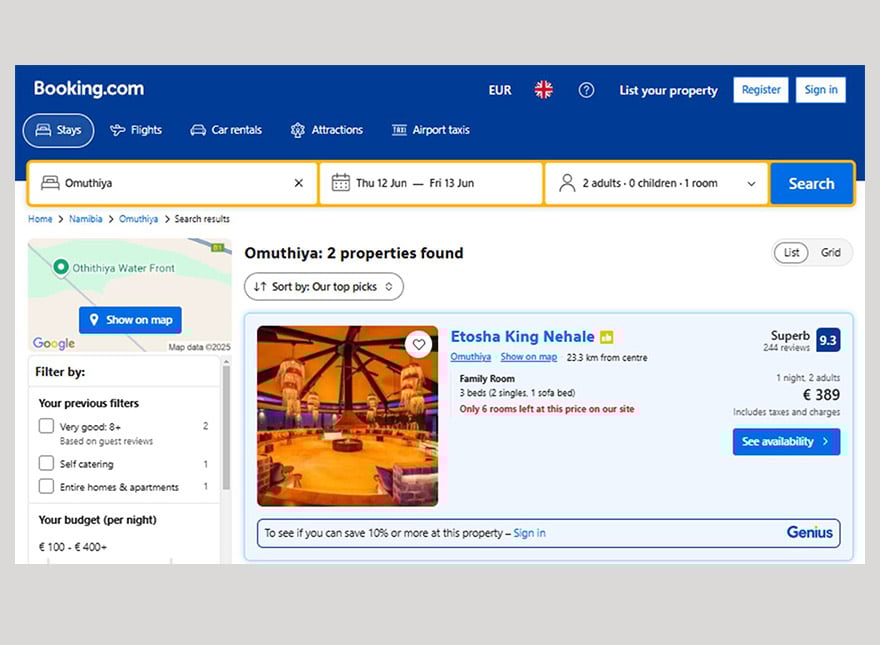
Task: Open the Etosha King Nehale title link
Action: (x=522, y=336)
